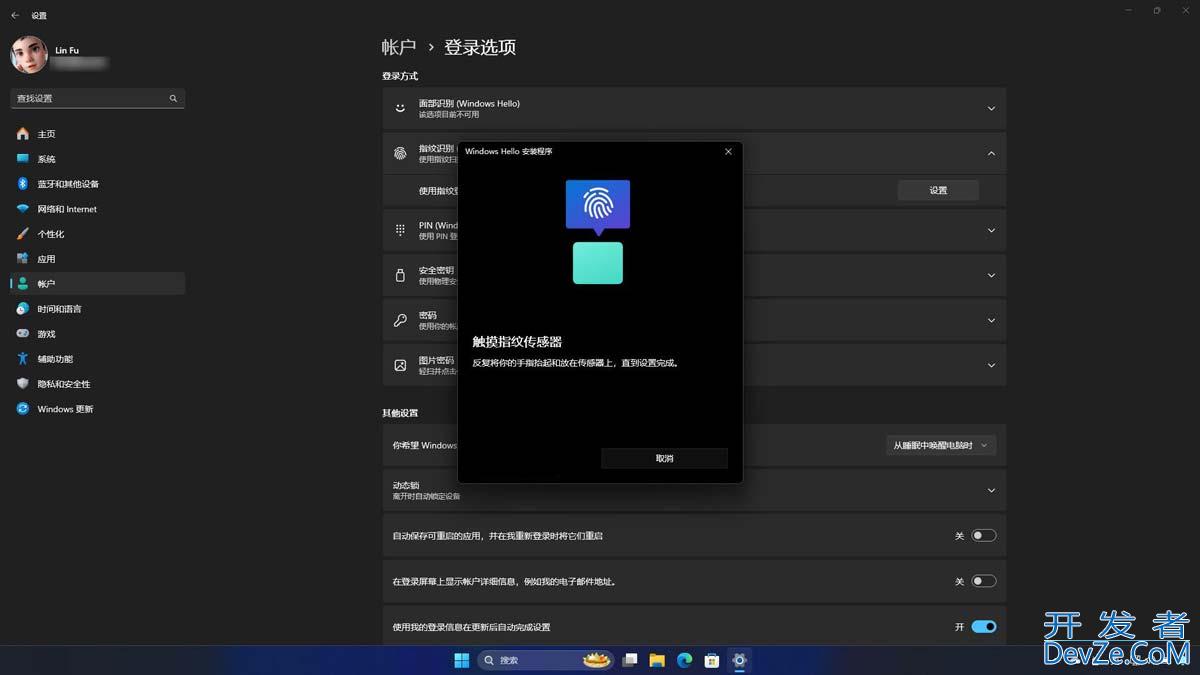1200x675 pixels.
Task: Click the 查找设置 search field
Action: [x=98, y=98]
